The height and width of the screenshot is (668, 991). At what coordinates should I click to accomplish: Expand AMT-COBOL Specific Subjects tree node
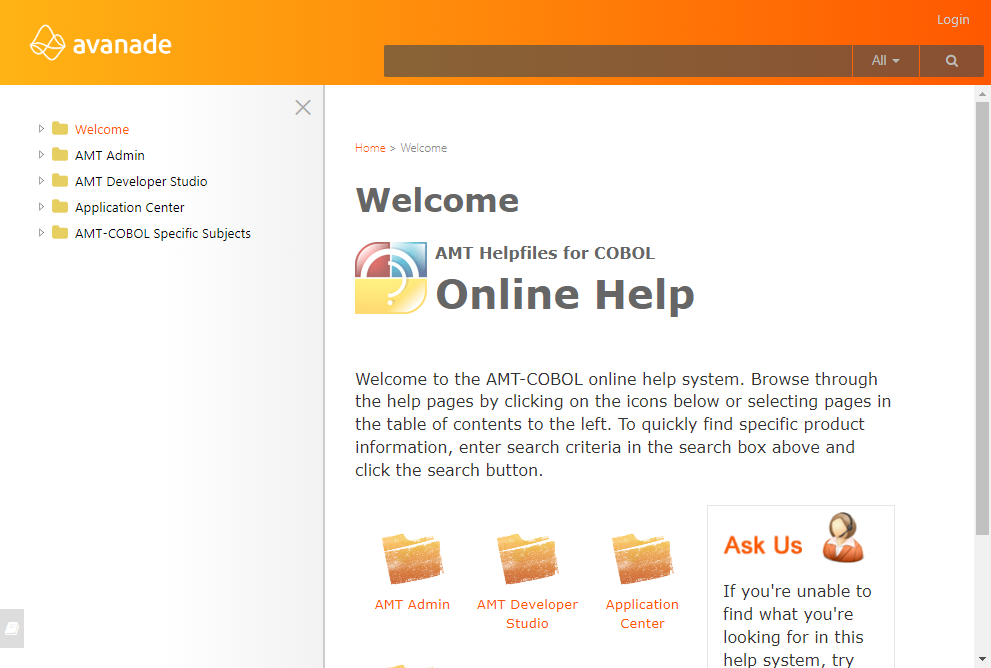[x=41, y=233]
